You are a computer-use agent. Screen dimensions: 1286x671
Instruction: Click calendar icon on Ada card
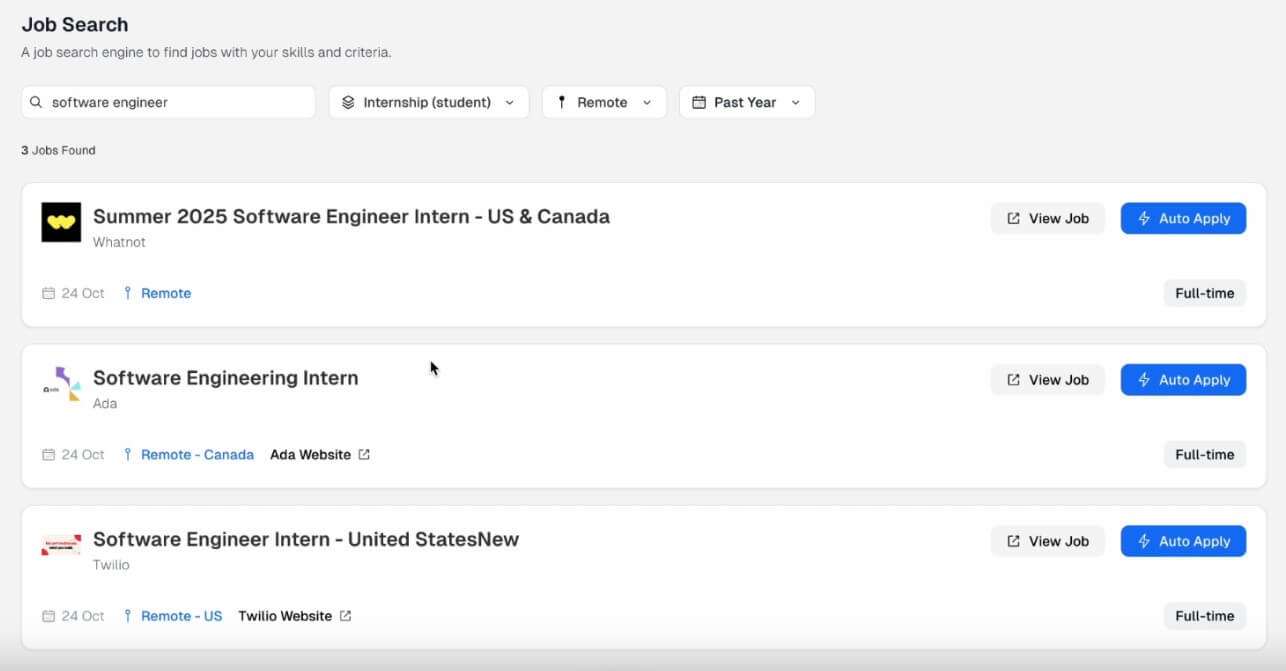48,454
